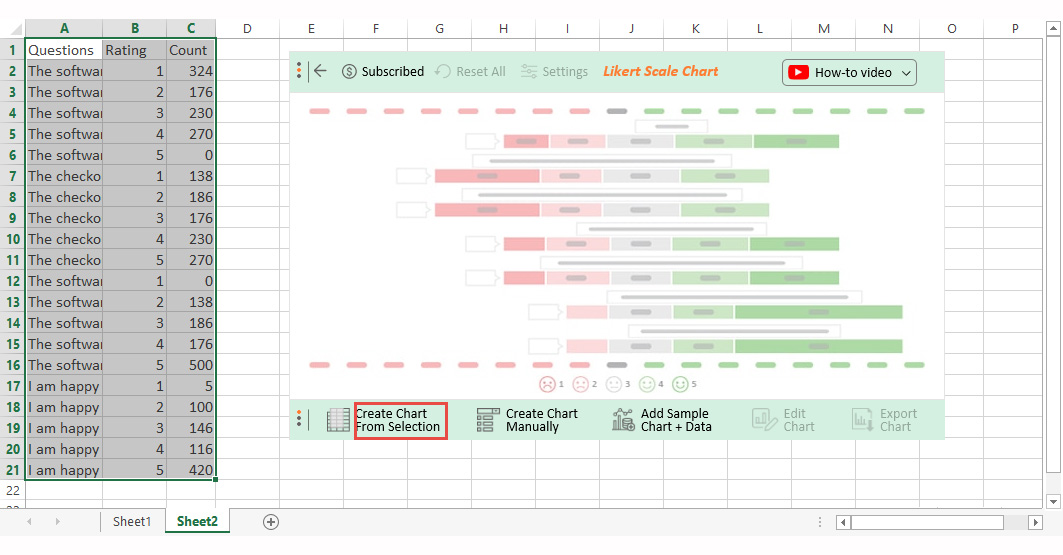This screenshot has width=1063, height=555.
Task: Click the Subscribed dollar icon
Action: [349, 72]
